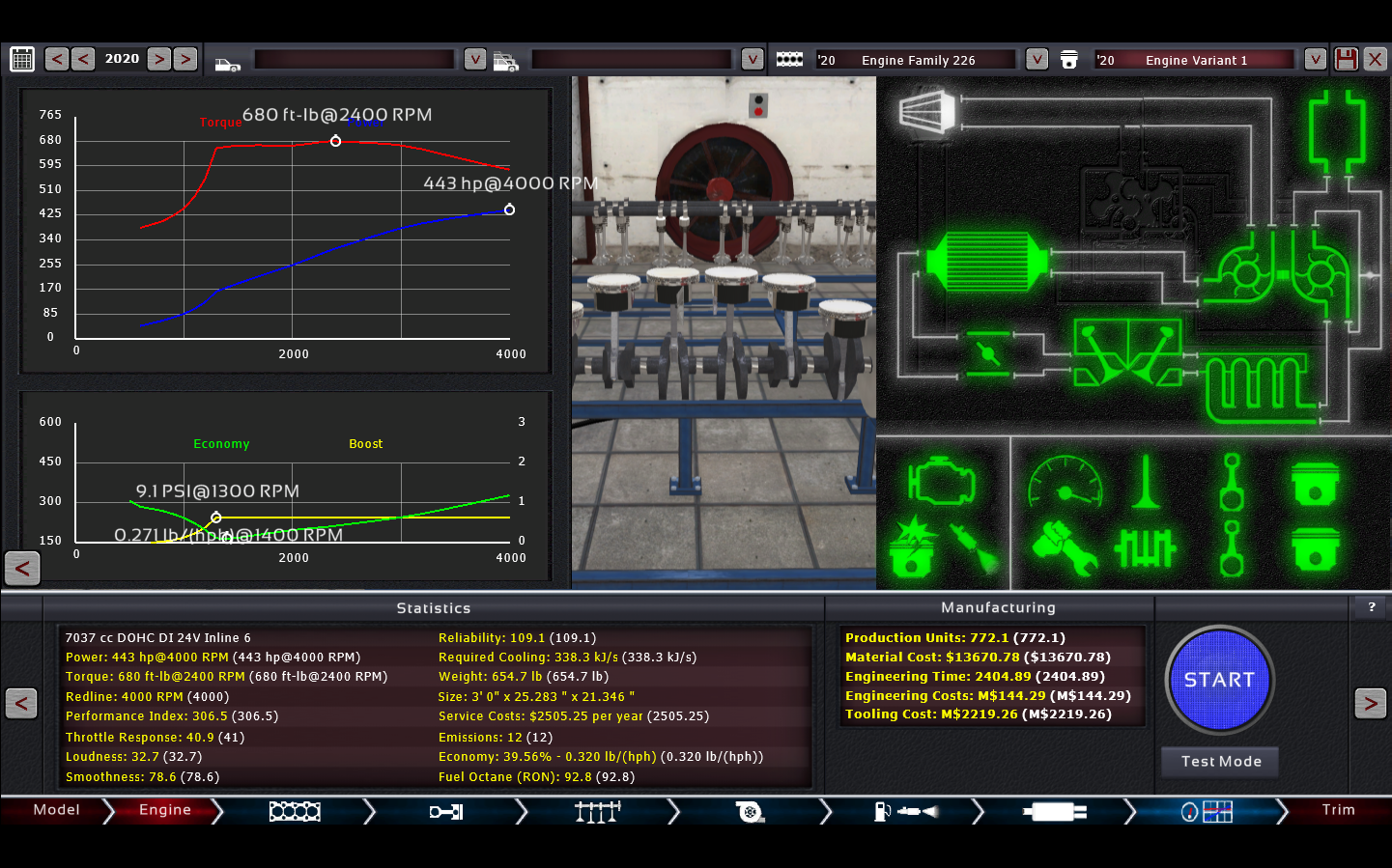Select the tachometer gauge icon
This screenshot has height=868, width=1392.
1065,482
